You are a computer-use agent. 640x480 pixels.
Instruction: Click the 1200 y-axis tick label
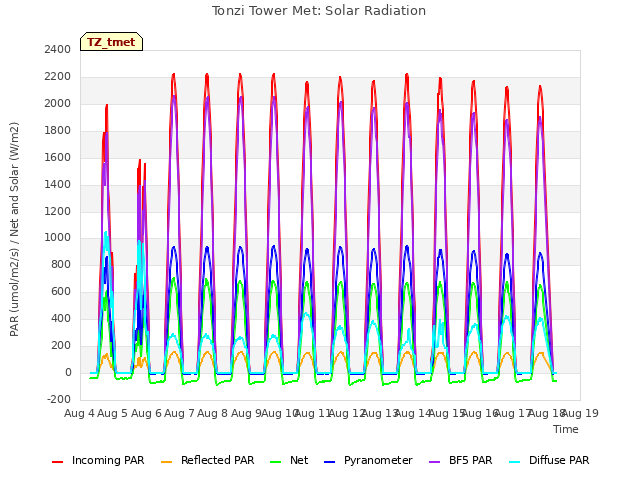click(58, 211)
